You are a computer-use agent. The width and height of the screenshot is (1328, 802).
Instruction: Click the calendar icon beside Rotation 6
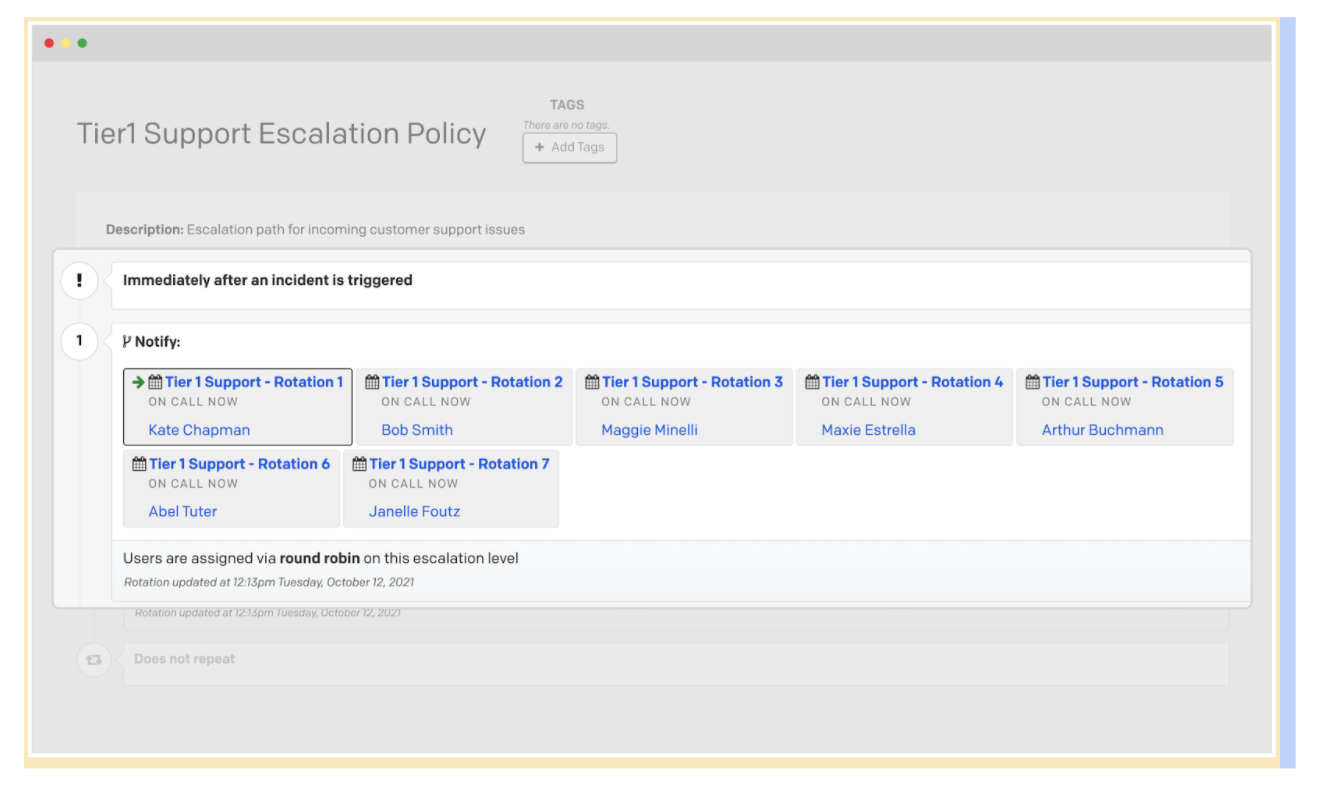(139, 464)
